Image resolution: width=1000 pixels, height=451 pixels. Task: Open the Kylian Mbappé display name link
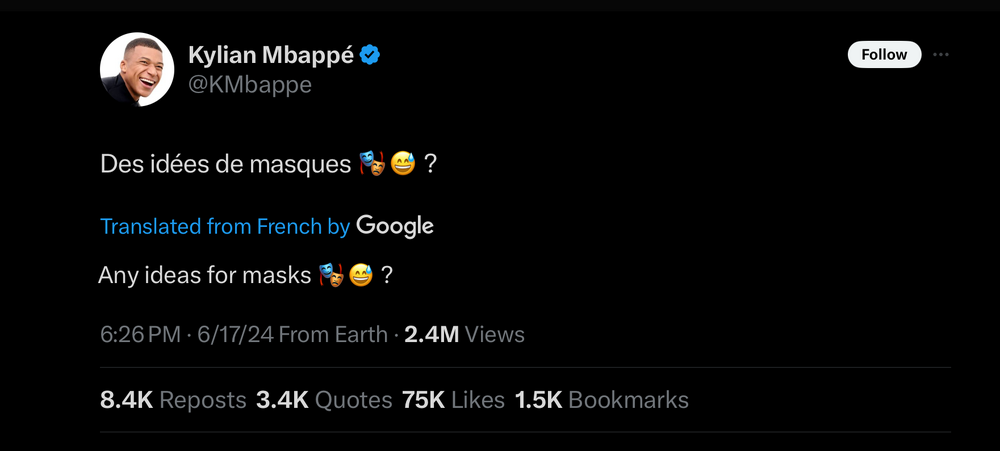271,55
